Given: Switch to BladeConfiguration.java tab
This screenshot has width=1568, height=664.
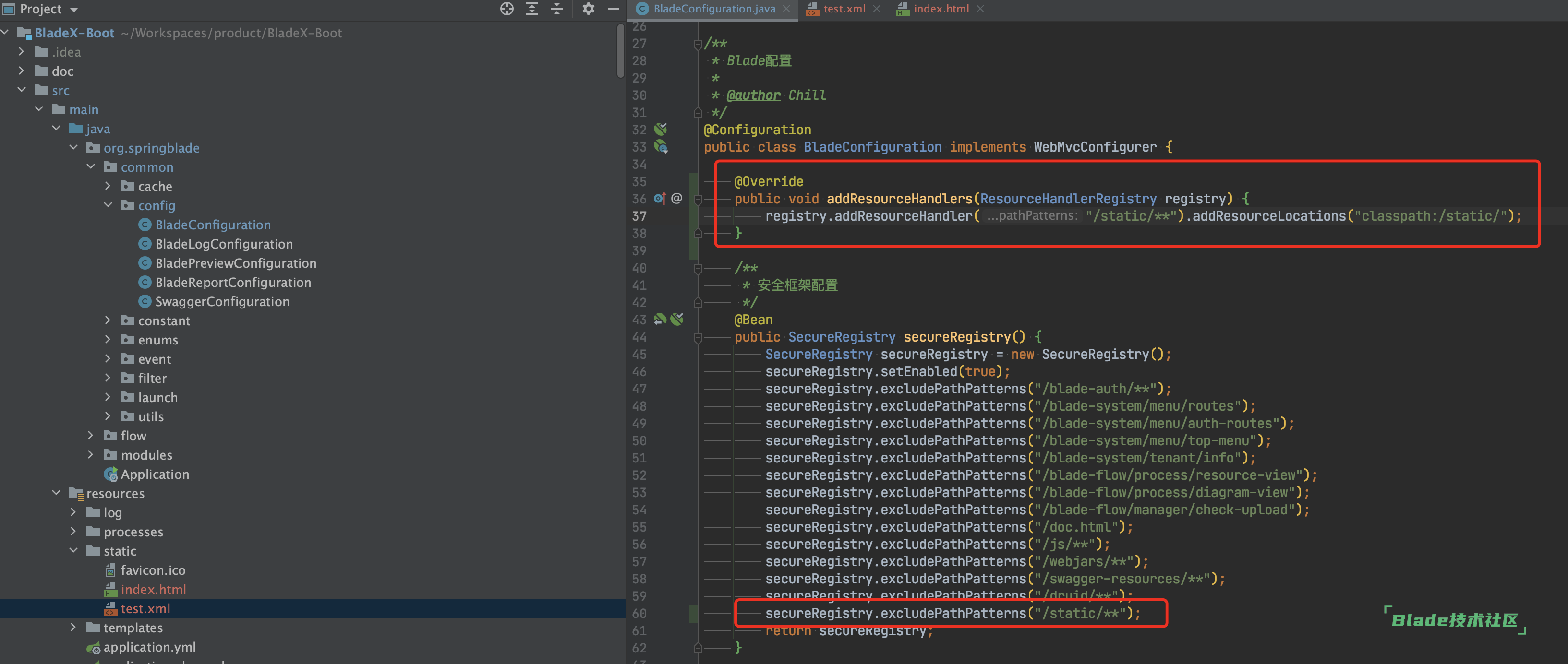Looking at the screenshot, I should tap(714, 9).
